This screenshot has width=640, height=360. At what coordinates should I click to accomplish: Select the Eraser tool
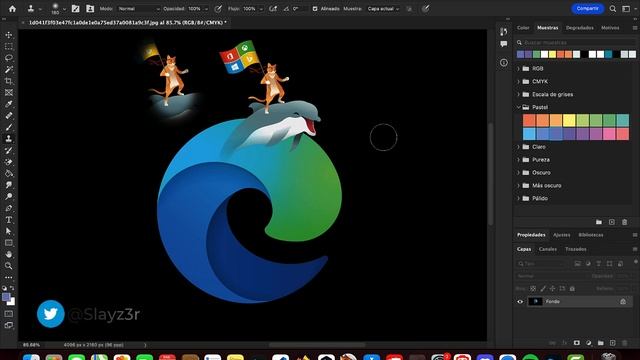pyautogui.click(x=9, y=162)
